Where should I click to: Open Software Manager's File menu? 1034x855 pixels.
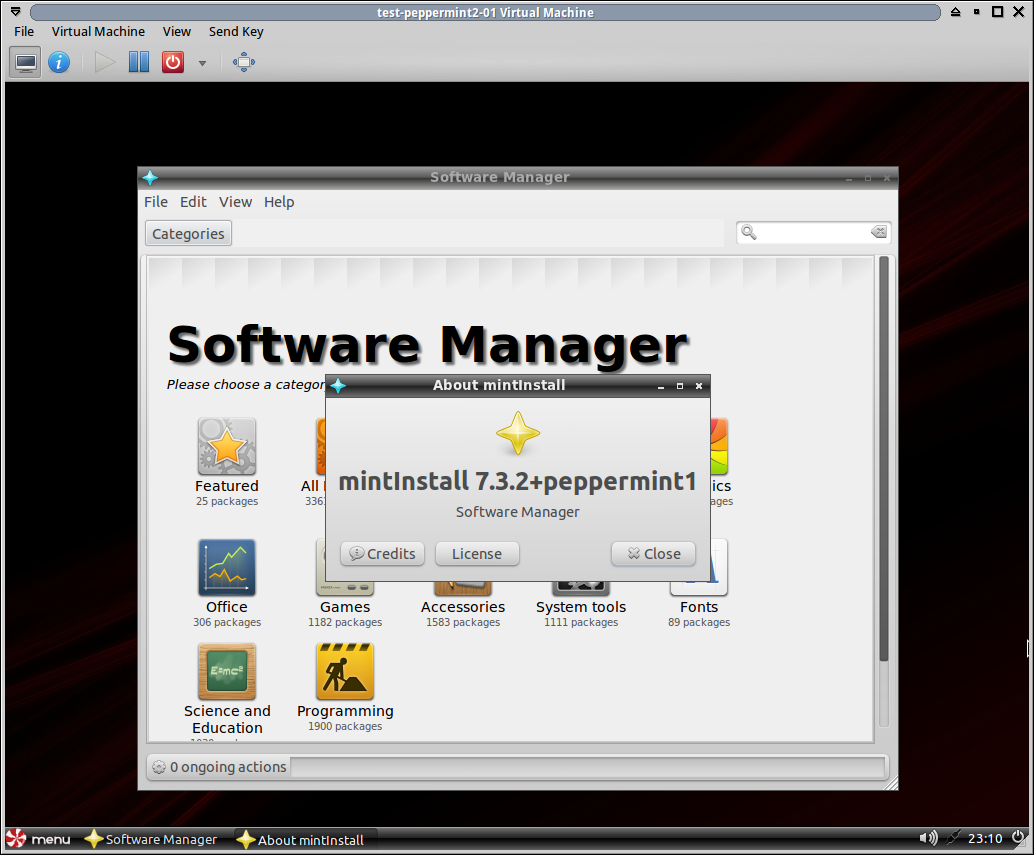coord(156,202)
